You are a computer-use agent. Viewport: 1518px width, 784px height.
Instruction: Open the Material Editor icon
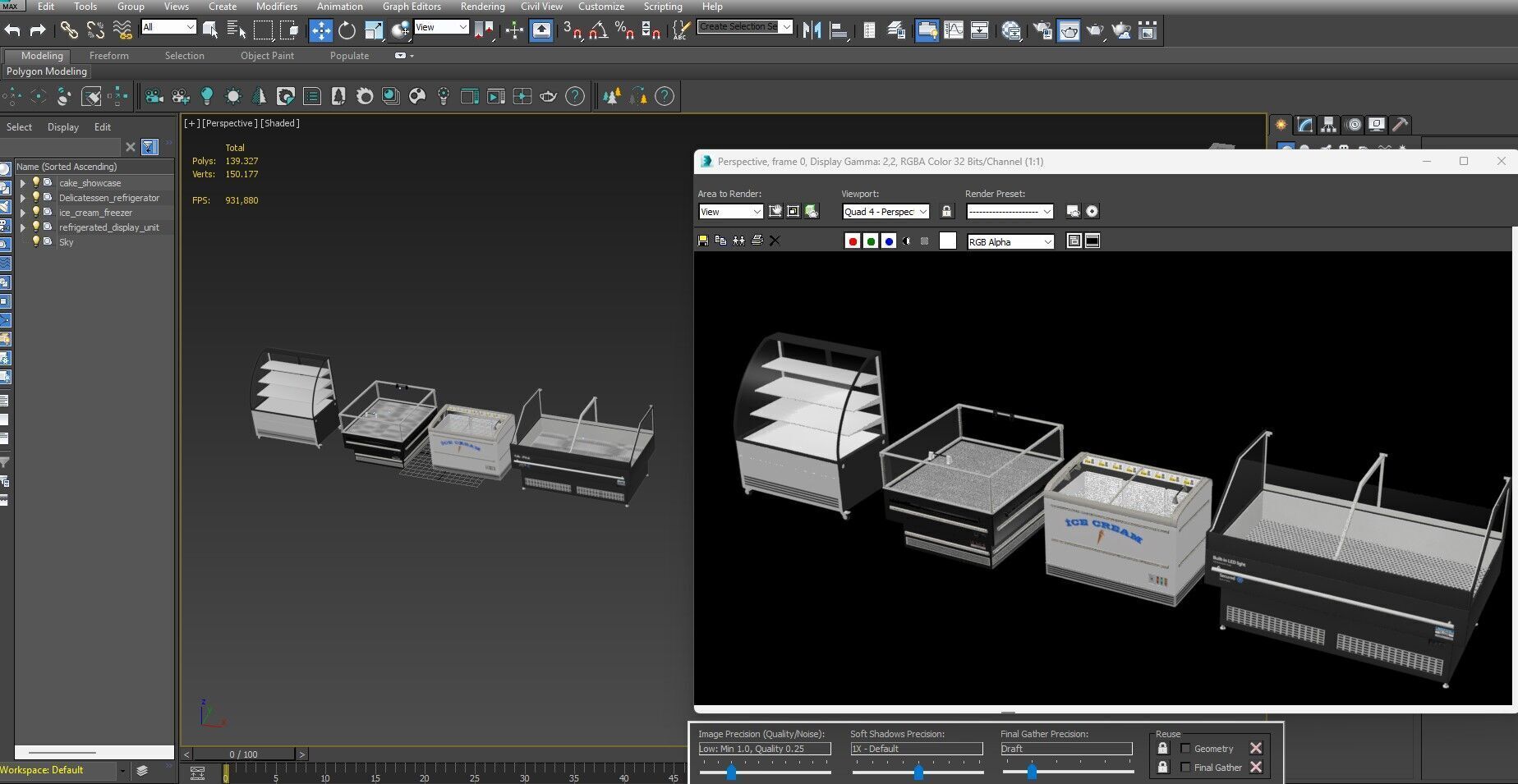pyautogui.click(x=1011, y=30)
